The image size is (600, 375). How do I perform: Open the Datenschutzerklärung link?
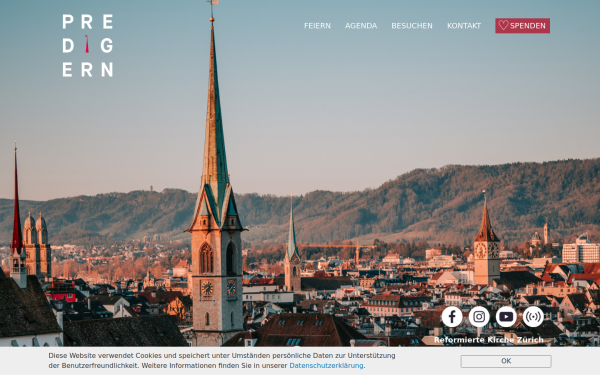point(326,365)
